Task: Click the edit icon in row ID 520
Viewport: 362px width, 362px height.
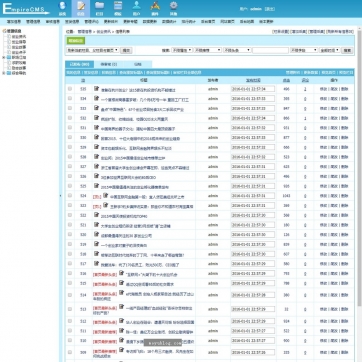Action: pos(96,235)
